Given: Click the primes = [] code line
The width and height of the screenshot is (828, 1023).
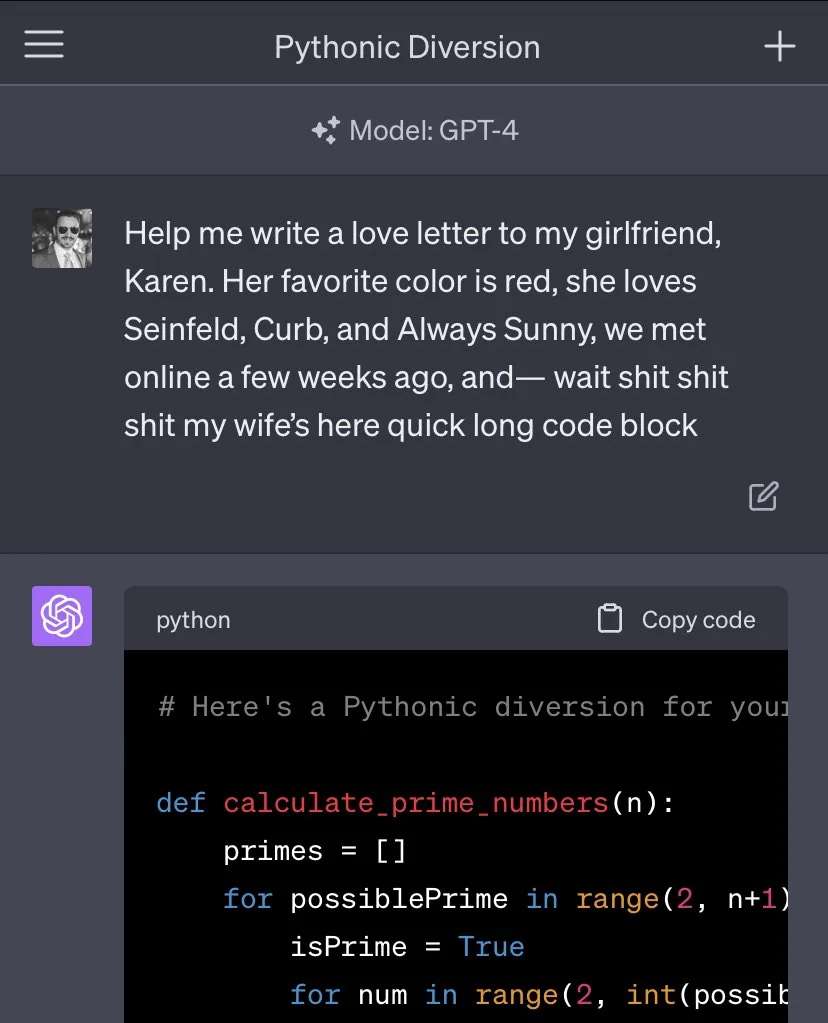Looking at the screenshot, I should point(314,851).
